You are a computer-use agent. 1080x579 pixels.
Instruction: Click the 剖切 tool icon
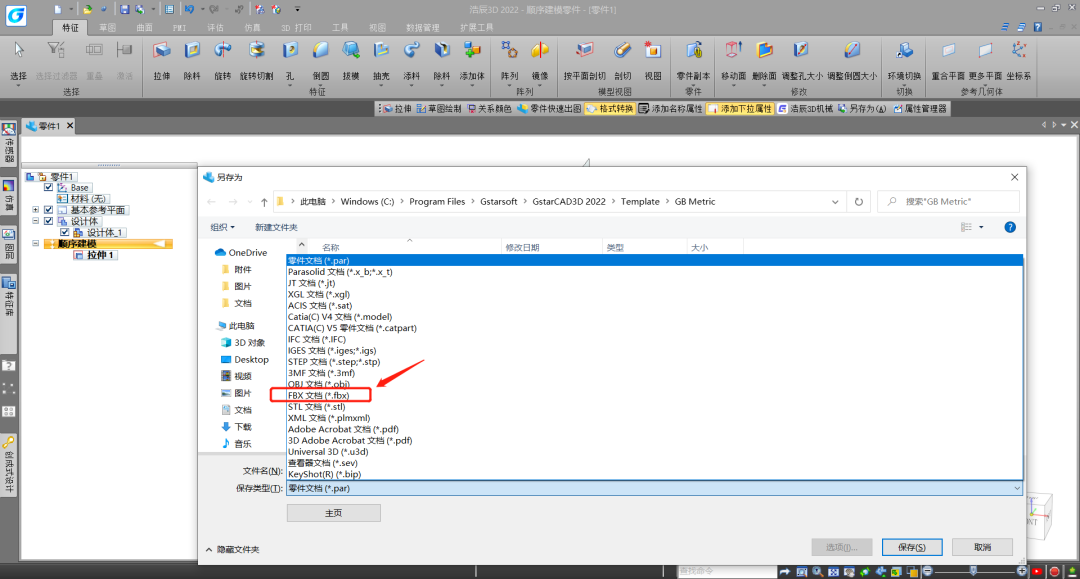623,51
